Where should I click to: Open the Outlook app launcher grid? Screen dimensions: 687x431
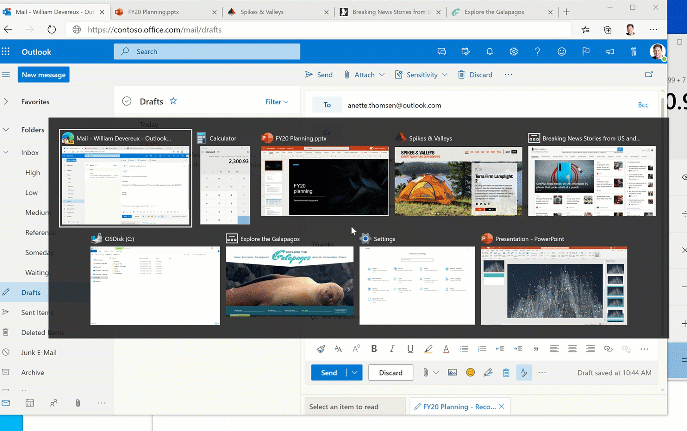(6, 52)
